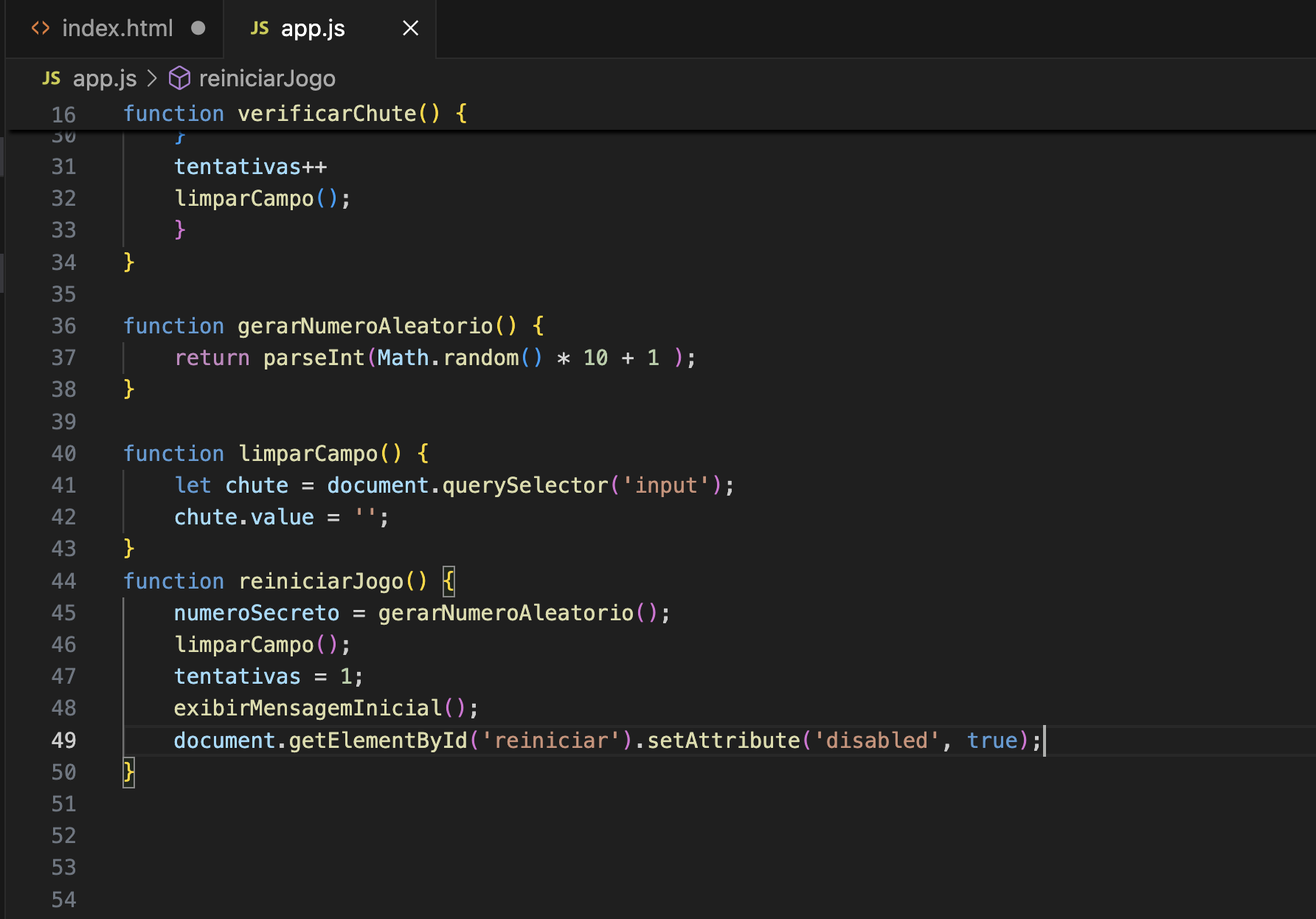This screenshot has width=1316, height=919.
Task: Click the highlighted closing brace on line 50
Action: (129, 772)
